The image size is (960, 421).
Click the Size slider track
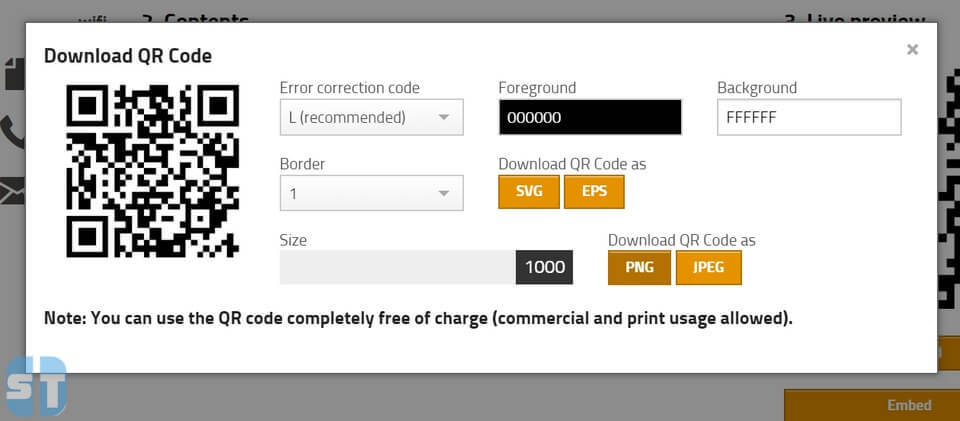pyautogui.click(x=397, y=267)
